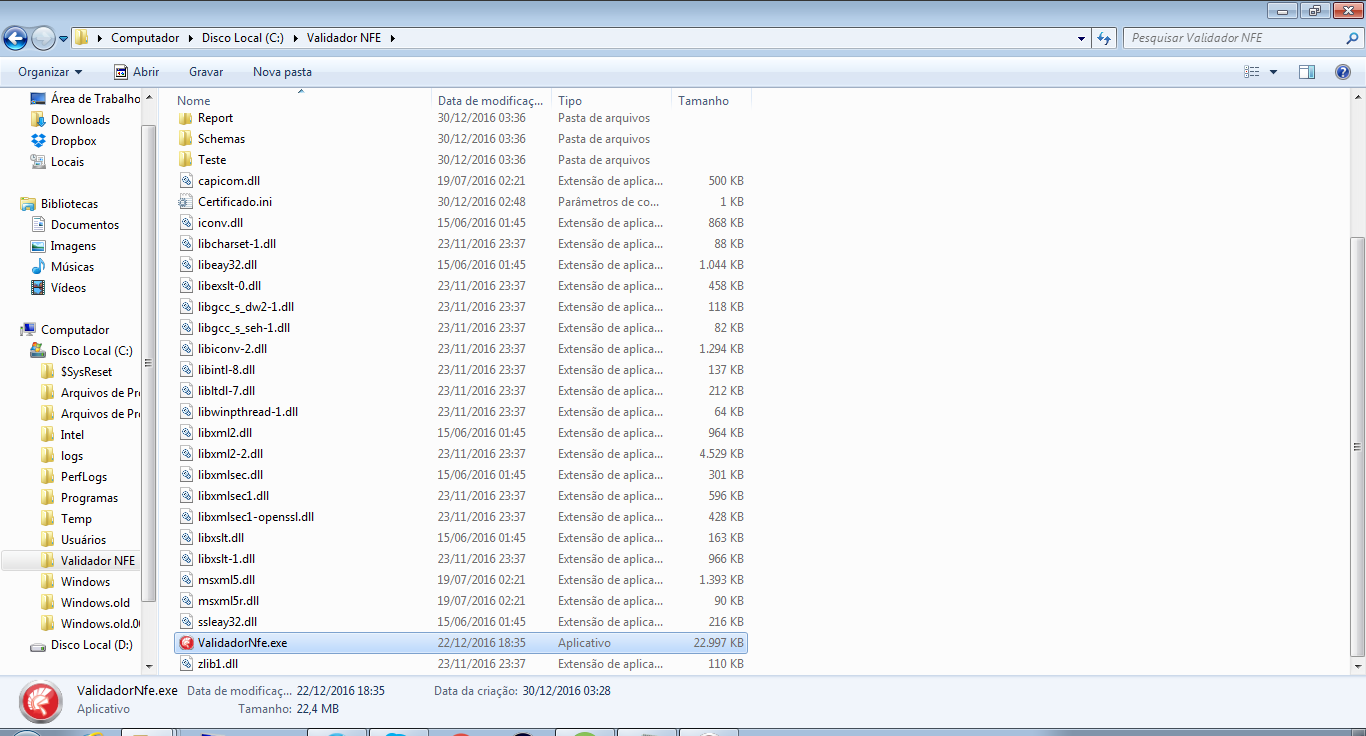Image resolution: width=1366 pixels, height=736 pixels.
Task: Open the recent pages dropdown arrow
Action: (x=63, y=39)
